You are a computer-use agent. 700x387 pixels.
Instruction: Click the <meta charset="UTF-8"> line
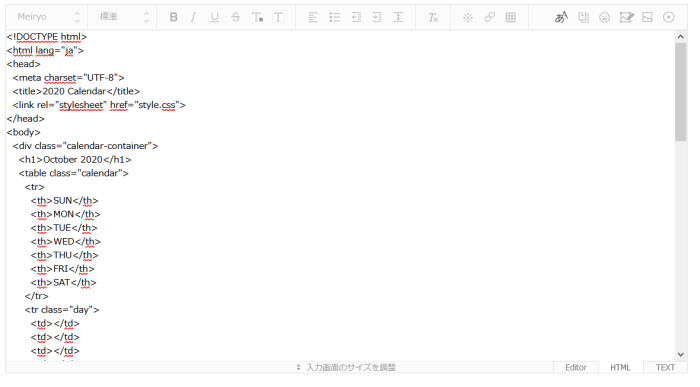(68, 78)
